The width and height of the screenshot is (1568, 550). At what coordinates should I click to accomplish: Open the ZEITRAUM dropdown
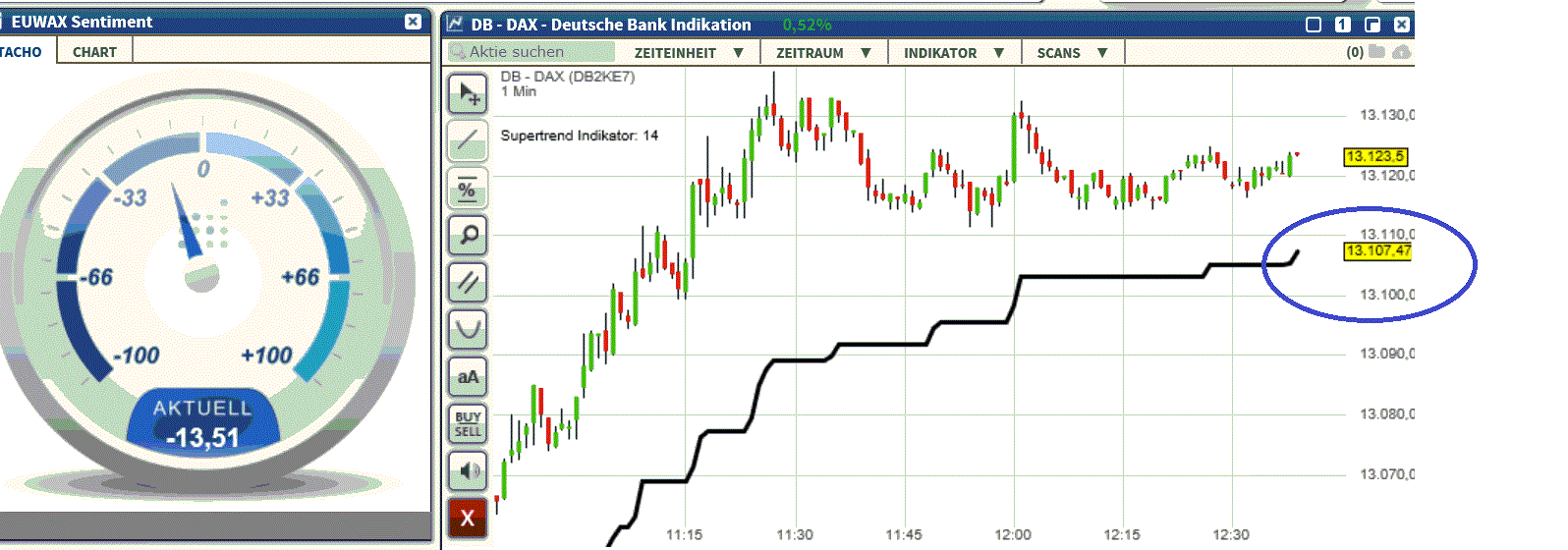point(823,53)
